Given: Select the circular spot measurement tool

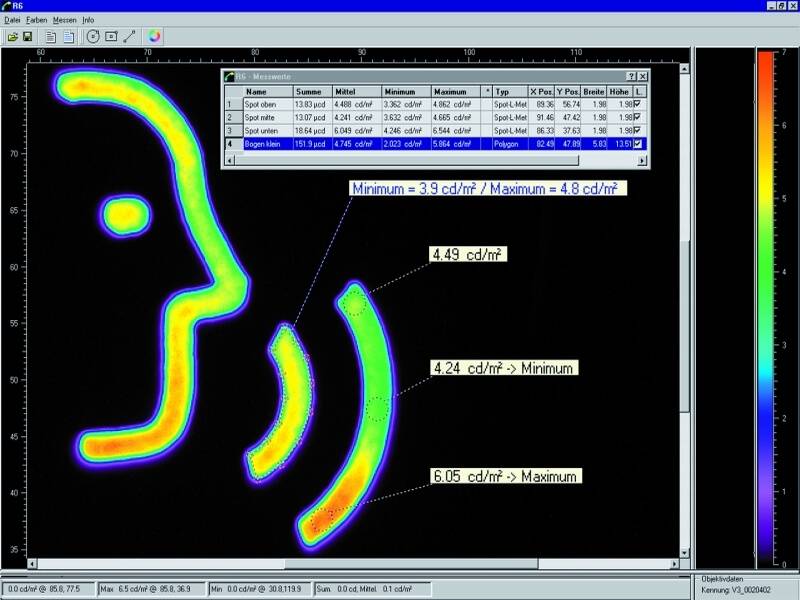Looking at the screenshot, I should tap(92, 36).
